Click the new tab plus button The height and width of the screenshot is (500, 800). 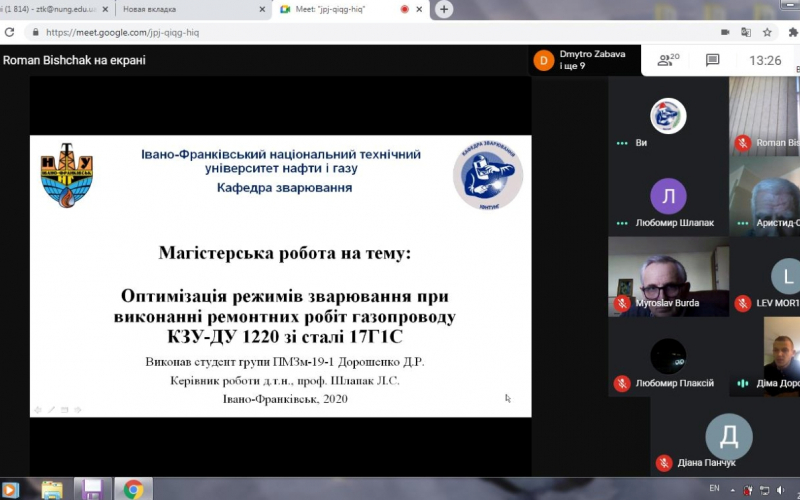[x=444, y=9]
